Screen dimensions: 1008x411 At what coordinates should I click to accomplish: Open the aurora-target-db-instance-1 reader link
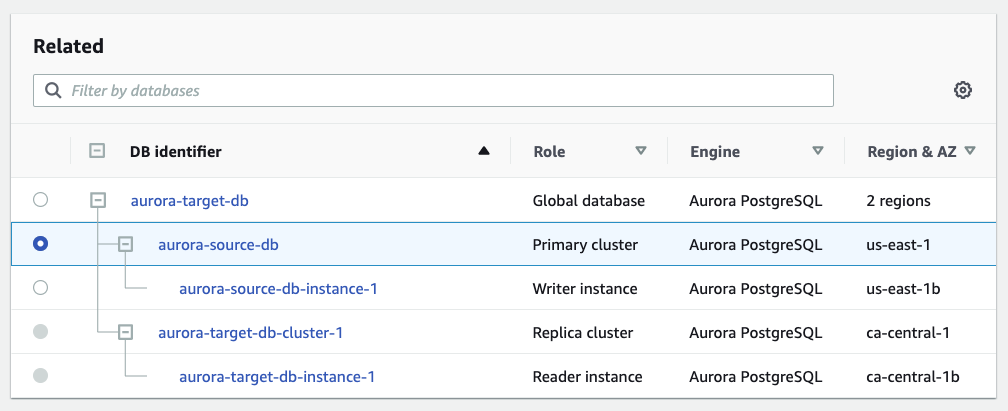coord(276,377)
